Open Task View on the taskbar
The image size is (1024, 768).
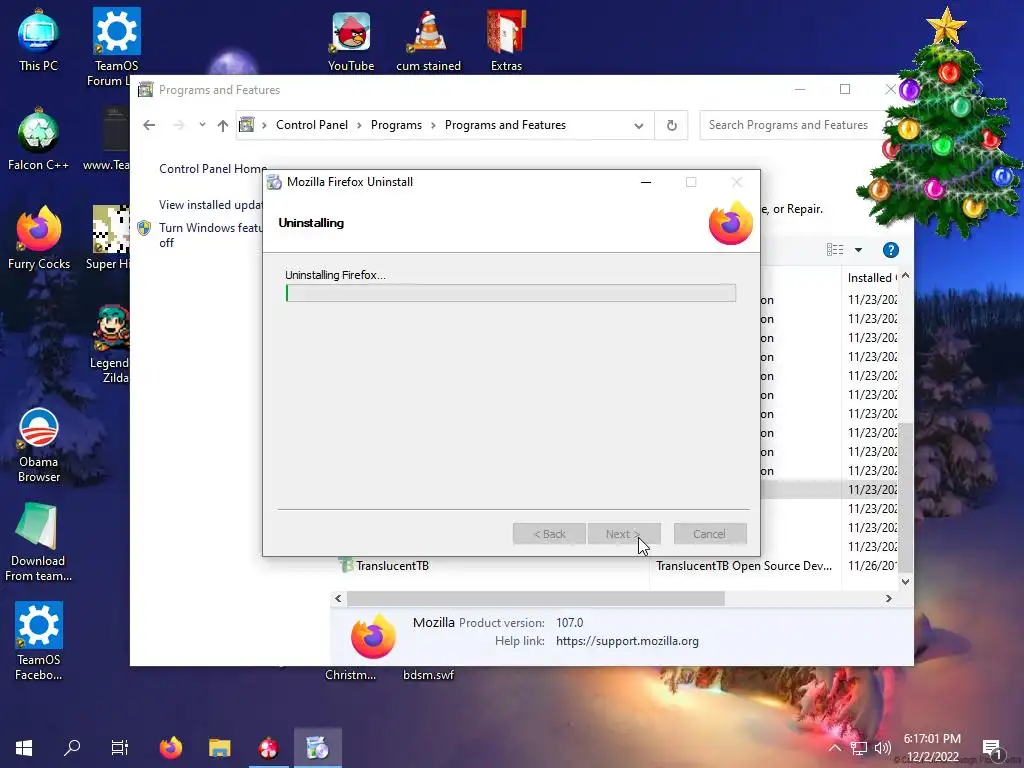tap(120, 747)
